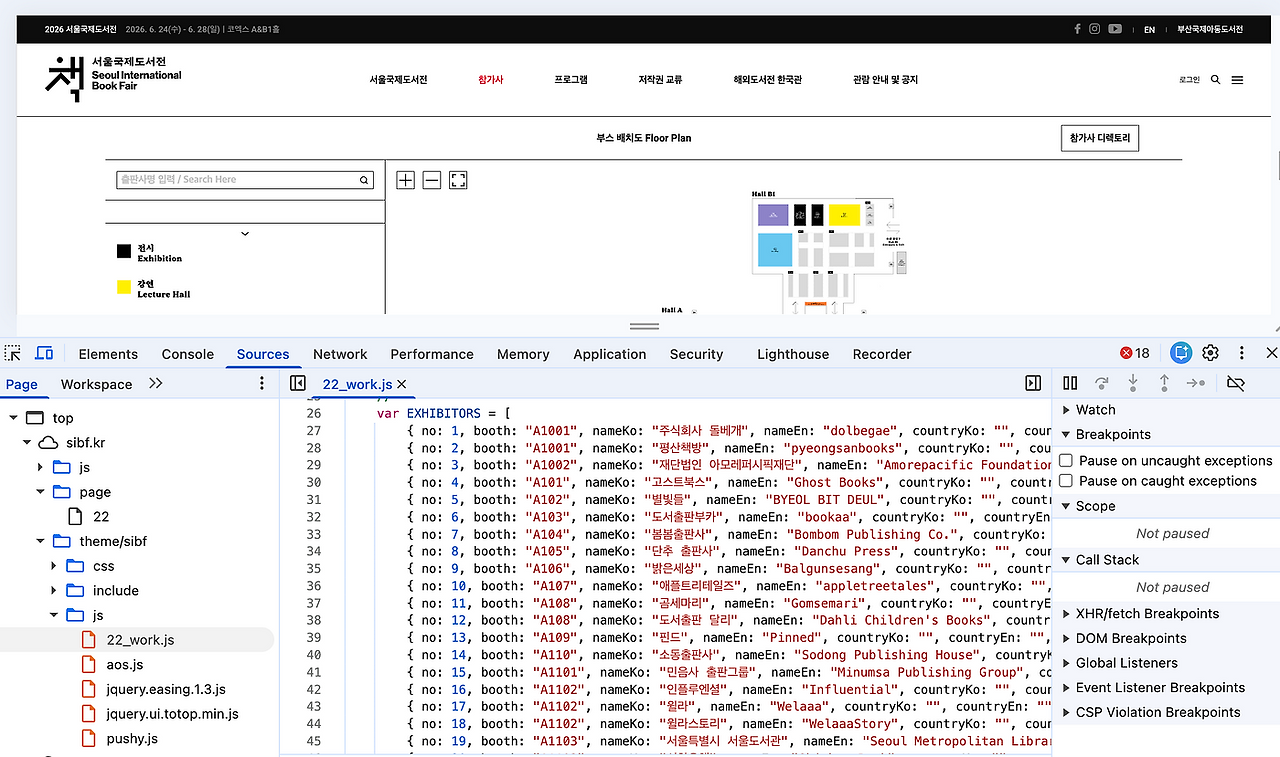
Task: Open 부산국제아동도서전 link
Action: [x=1210, y=30]
